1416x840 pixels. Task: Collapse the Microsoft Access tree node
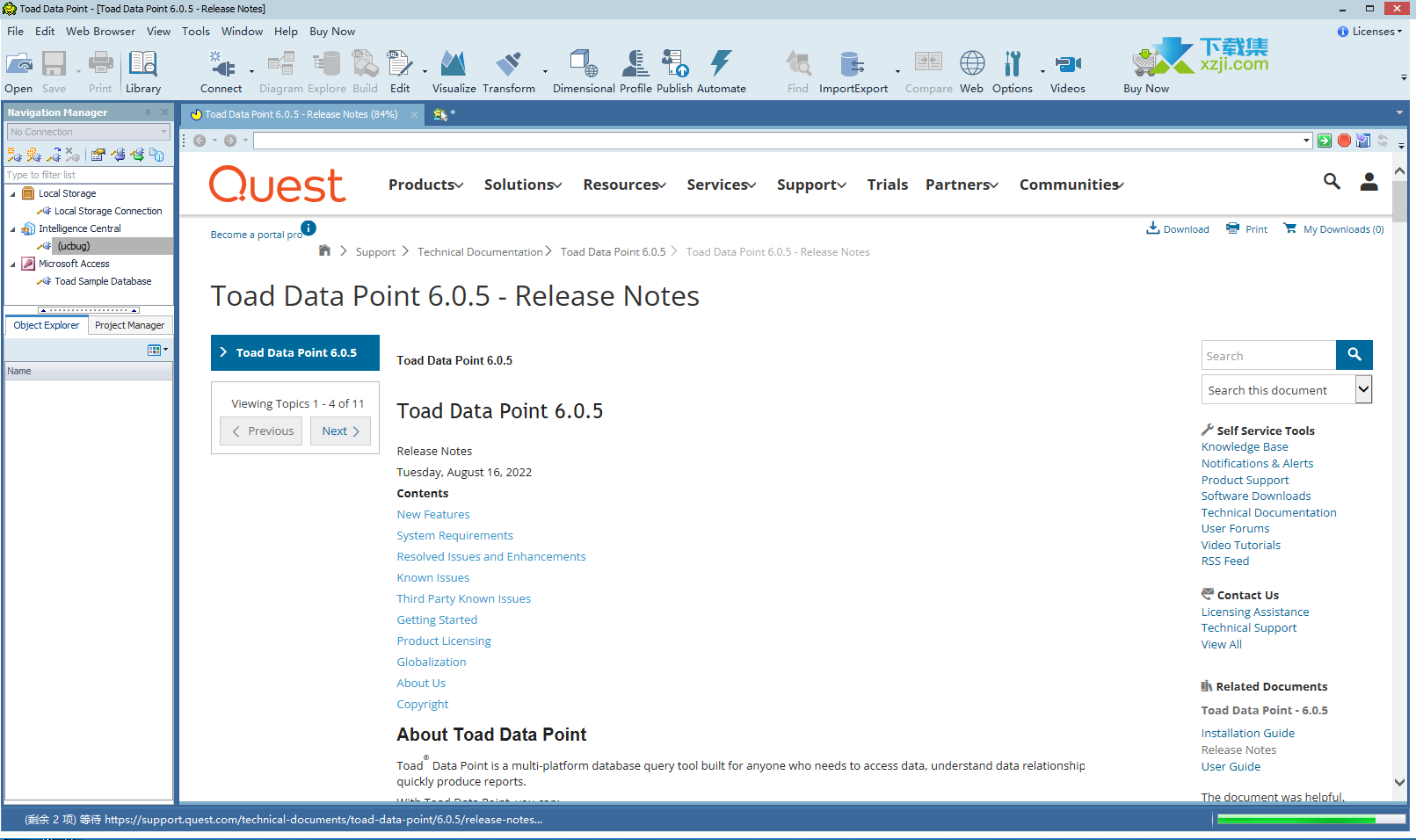12,264
